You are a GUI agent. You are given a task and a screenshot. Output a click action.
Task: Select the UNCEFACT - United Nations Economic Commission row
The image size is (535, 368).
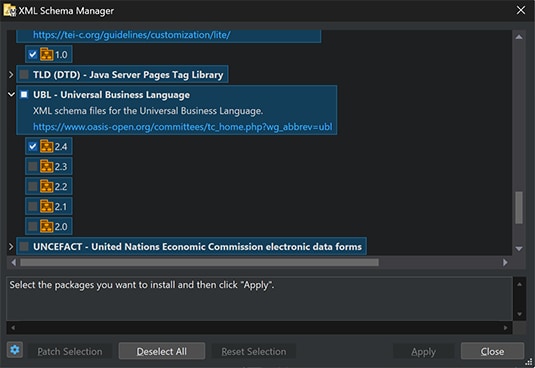pyautogui.click(x=191, y=246)
